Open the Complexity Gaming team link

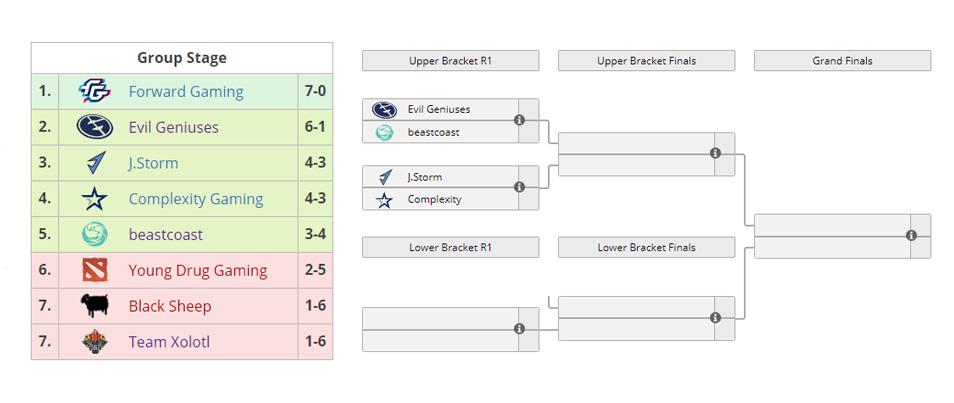tap(196, 199)
